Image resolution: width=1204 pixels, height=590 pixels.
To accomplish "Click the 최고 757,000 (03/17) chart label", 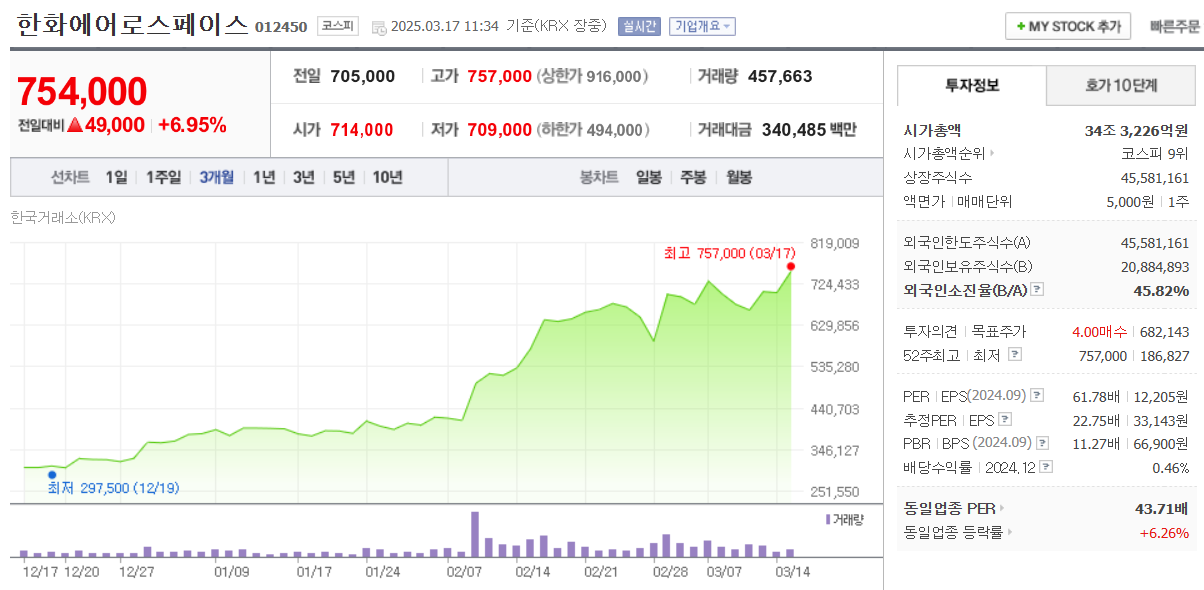I will [731, 253].
